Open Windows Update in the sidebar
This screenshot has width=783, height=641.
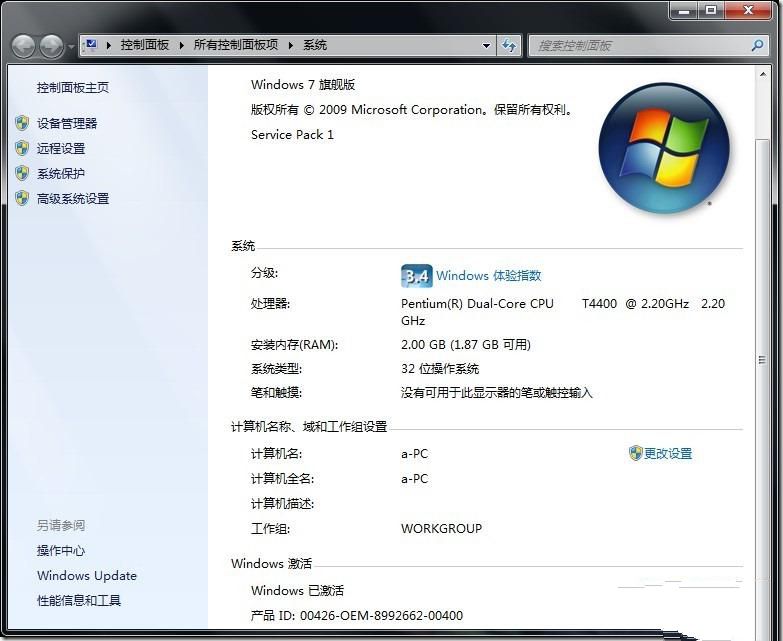(x=87, y=576)
